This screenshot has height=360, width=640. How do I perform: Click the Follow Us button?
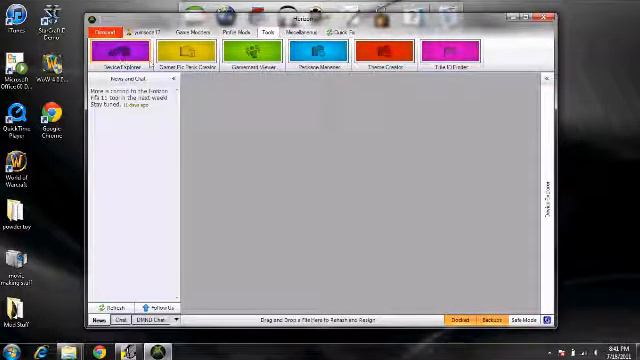158,308
